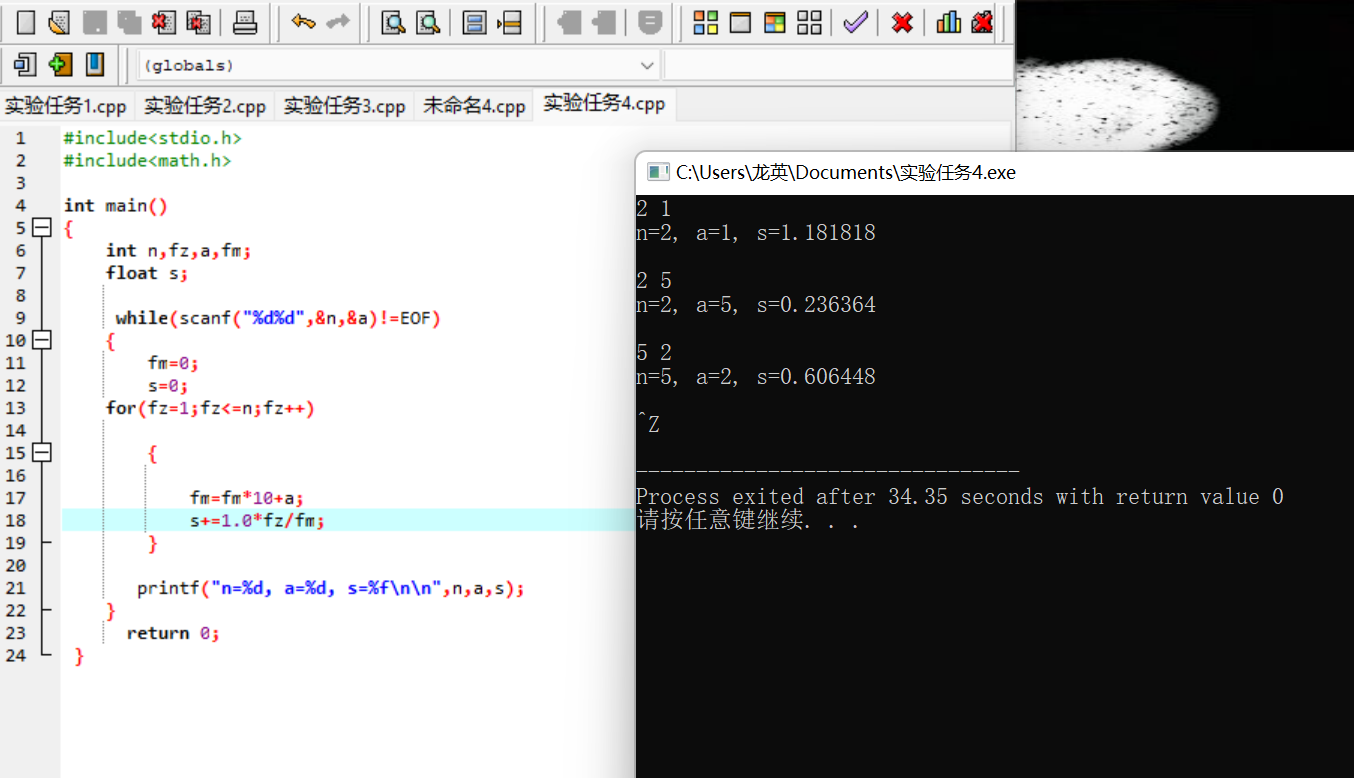
Task: Collapse the for-loop fold at line 15
Action: pyautogui.click(x=42, y=453)
